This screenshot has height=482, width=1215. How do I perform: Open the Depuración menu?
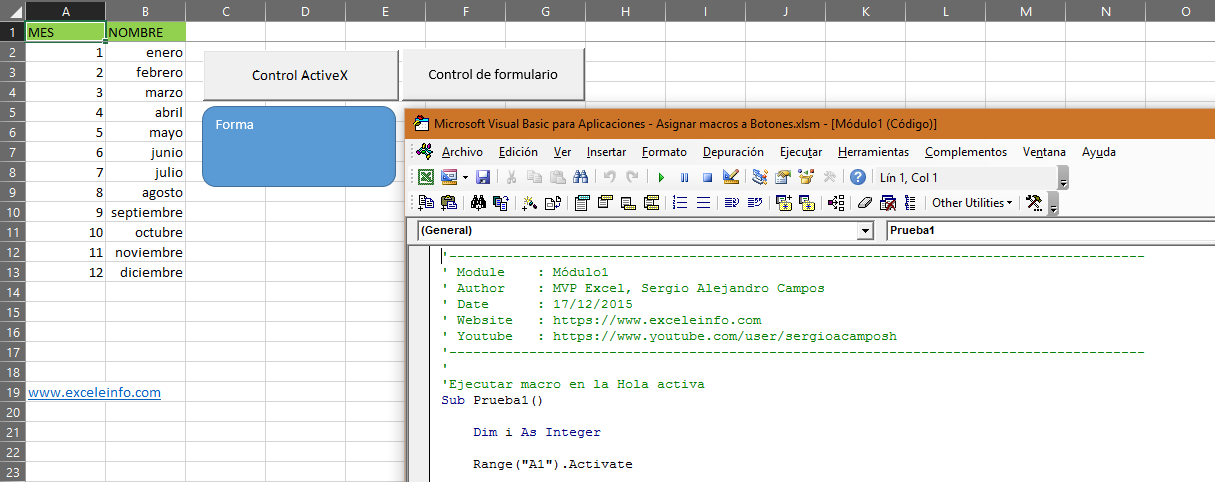click(732, 152)
